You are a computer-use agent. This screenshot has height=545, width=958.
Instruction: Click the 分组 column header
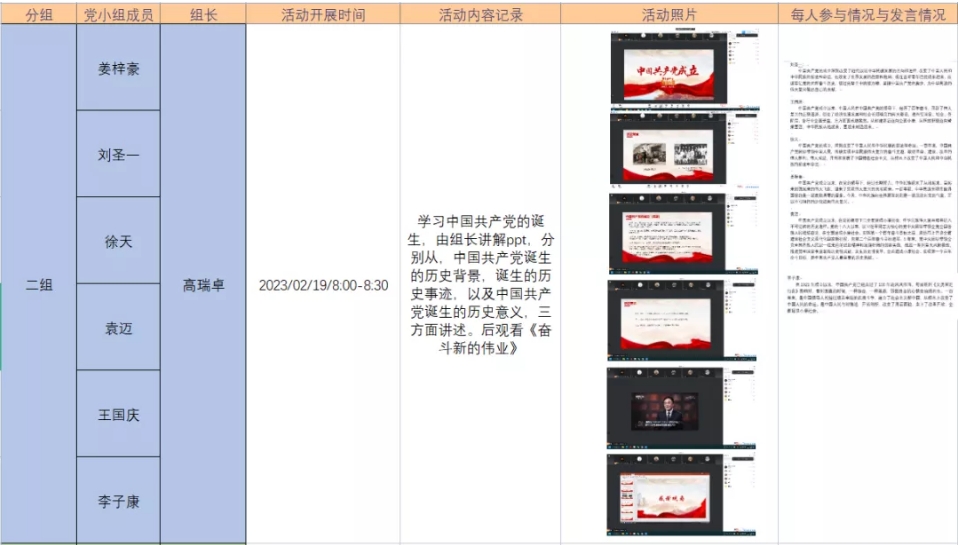pos(38,15)
